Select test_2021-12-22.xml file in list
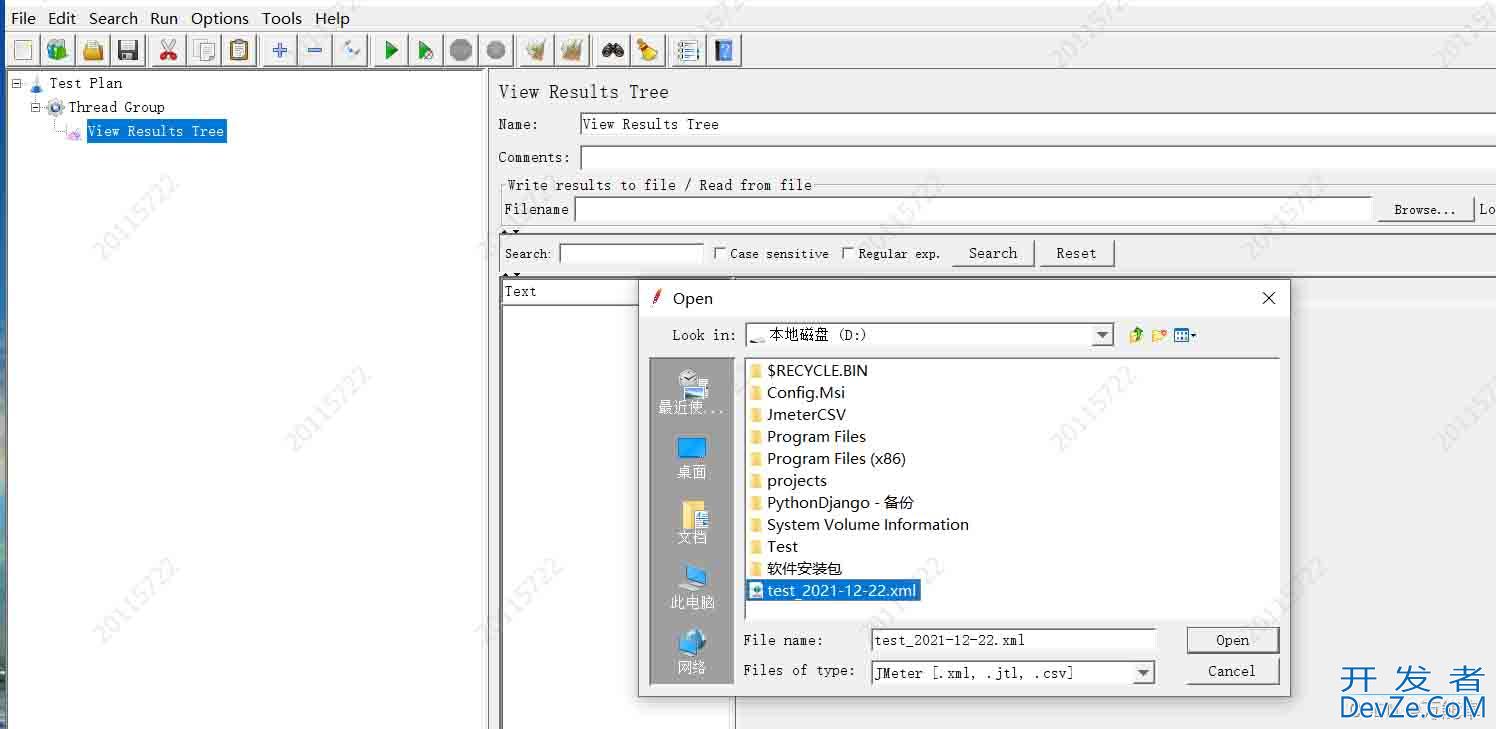 833,590
